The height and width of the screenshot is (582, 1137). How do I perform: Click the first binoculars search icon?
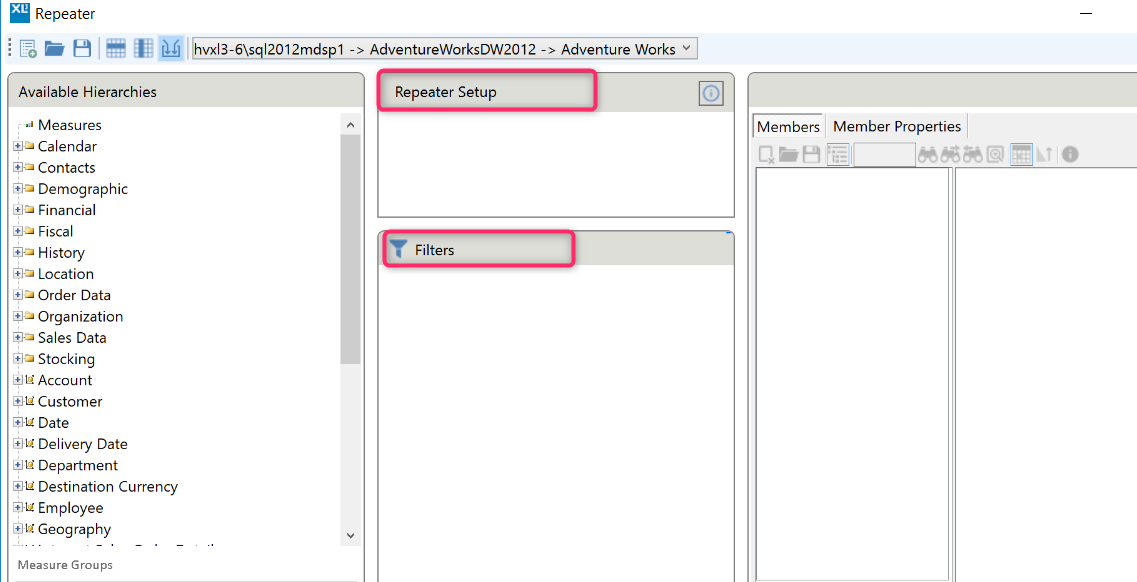[927, 155]
